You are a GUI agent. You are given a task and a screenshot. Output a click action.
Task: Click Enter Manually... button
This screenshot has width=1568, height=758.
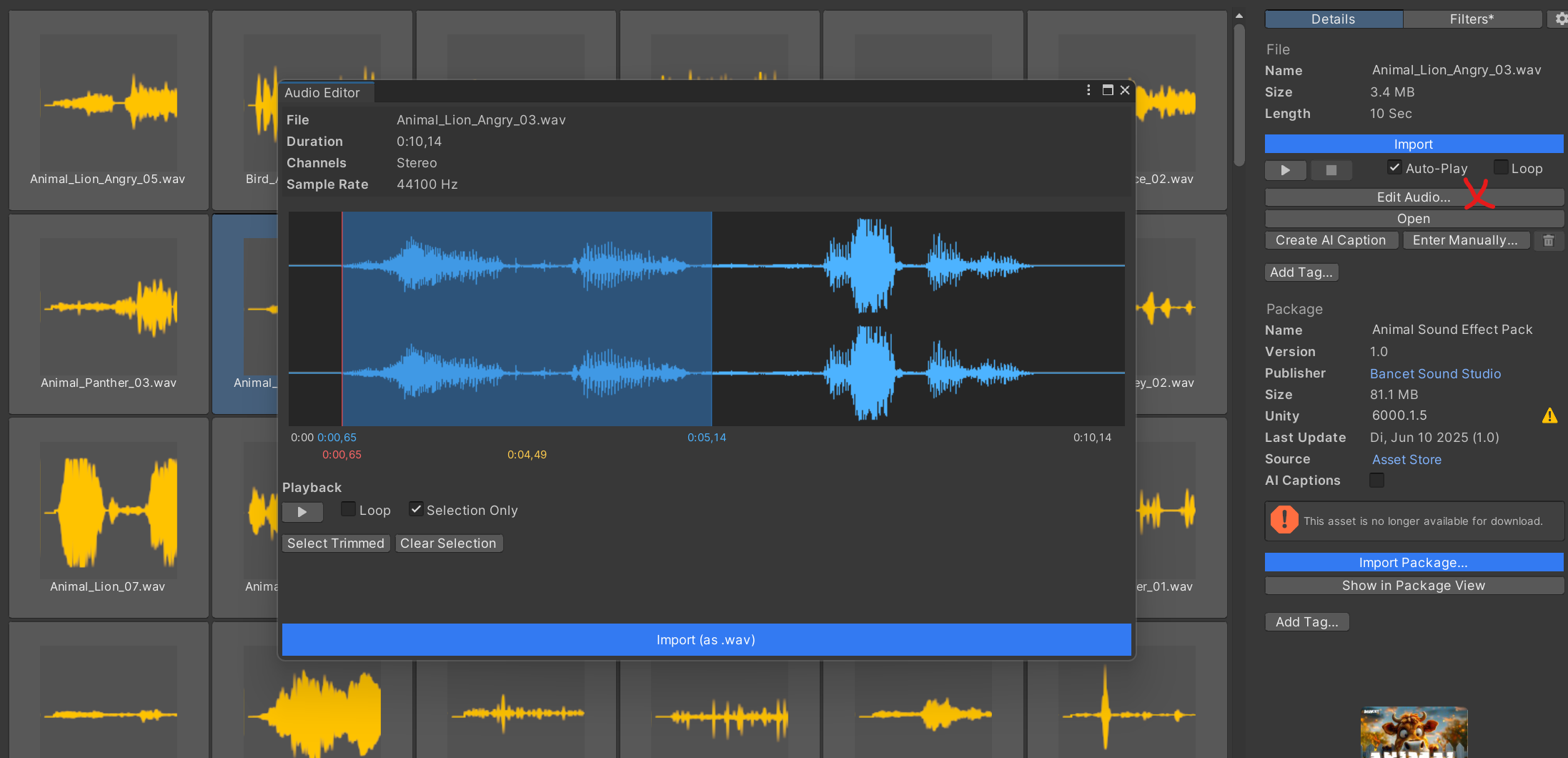coord(1466,241)
